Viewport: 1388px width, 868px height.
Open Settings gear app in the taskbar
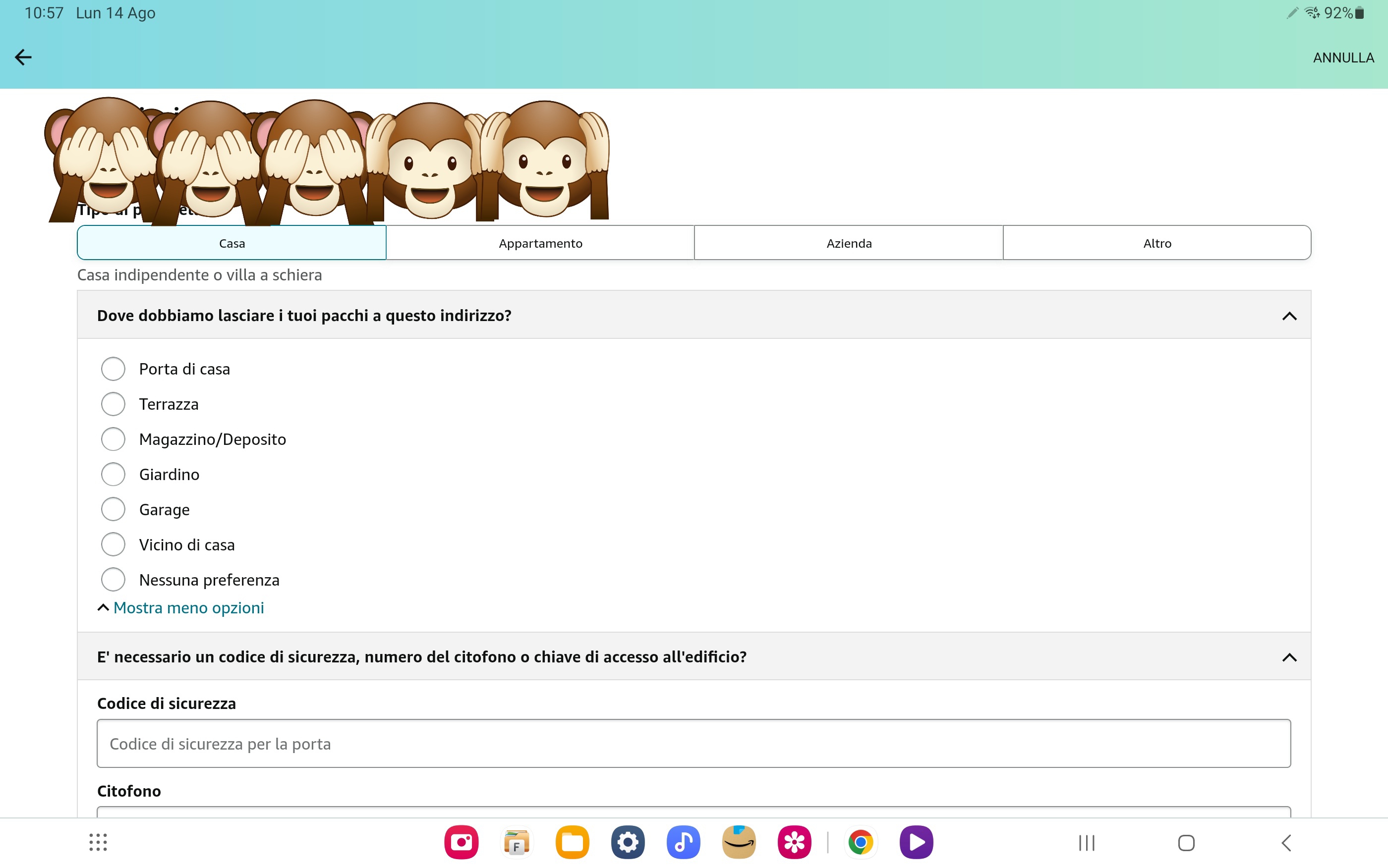pos(628,842)
